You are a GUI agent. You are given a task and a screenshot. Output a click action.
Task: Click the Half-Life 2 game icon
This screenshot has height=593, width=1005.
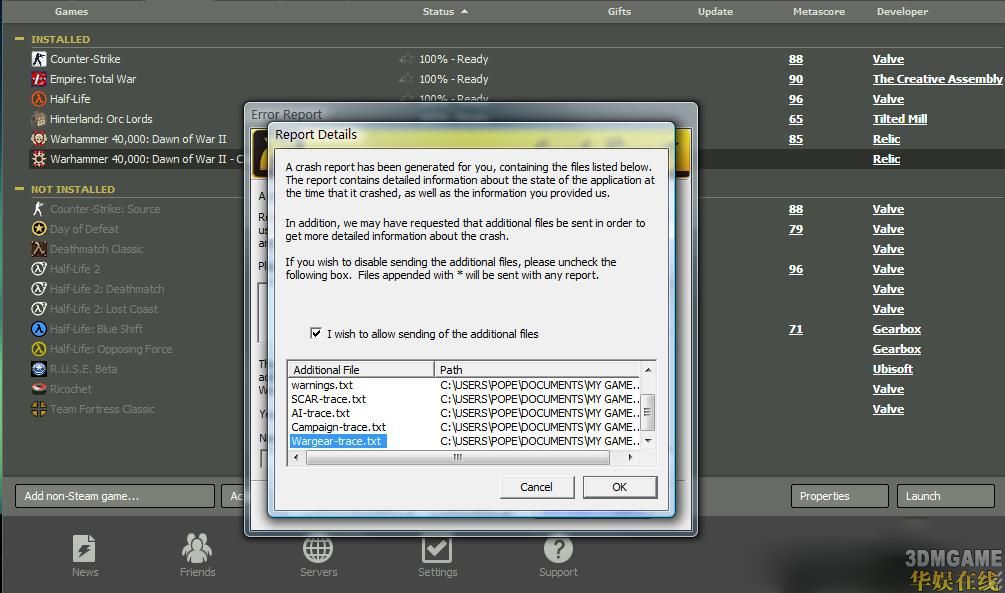click(39, 269)
